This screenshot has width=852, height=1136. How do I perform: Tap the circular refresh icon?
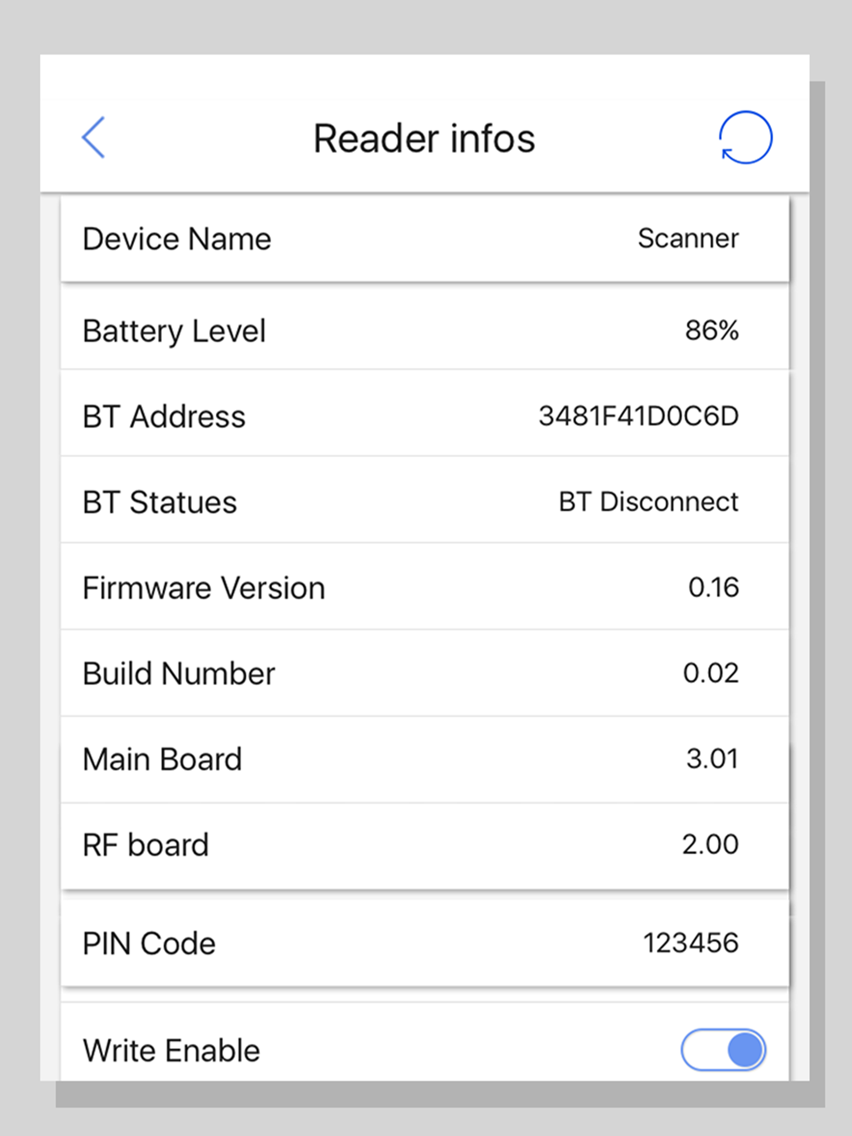point(746,137)
